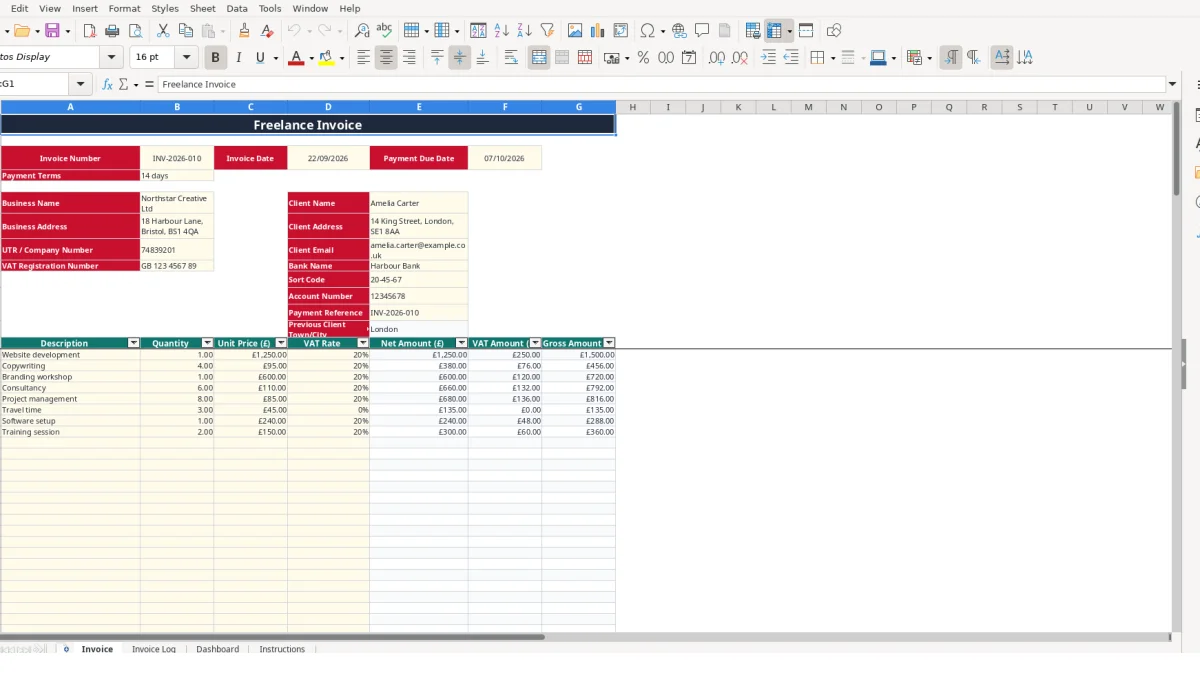1200x675 pixels.
Task: Open the Sort dialog
Action: (x=478, y=31)
